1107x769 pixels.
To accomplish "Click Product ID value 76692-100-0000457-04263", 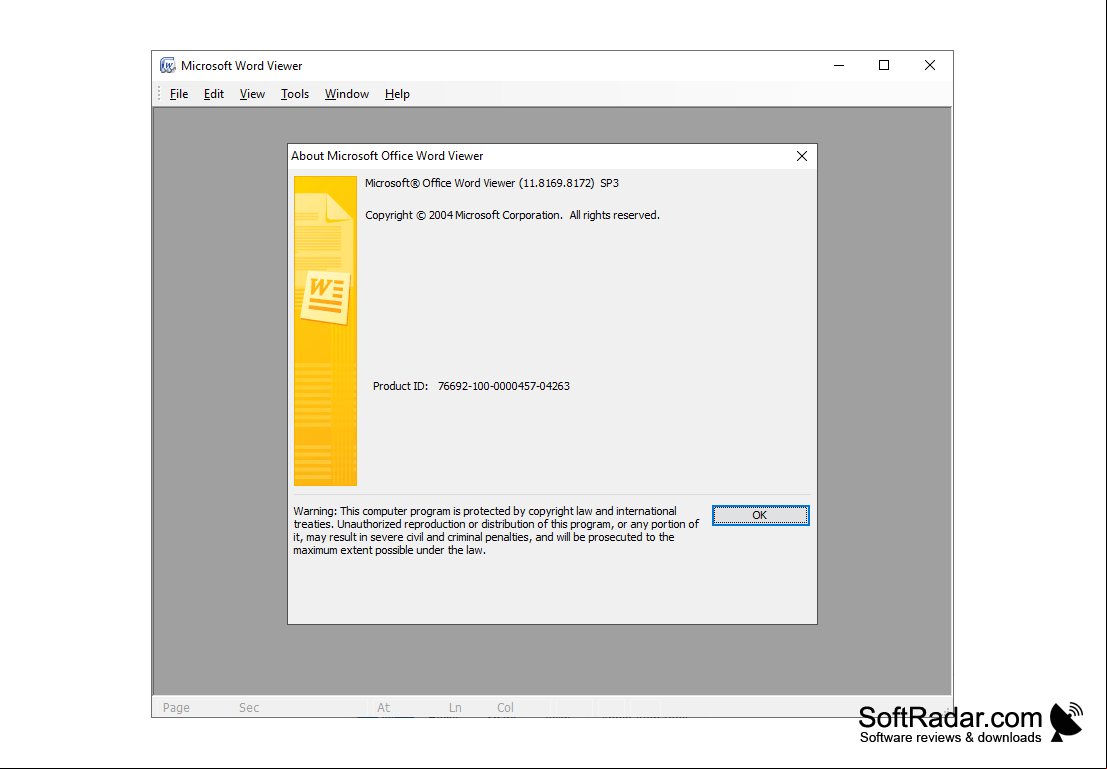I will [x=503, y=386].
